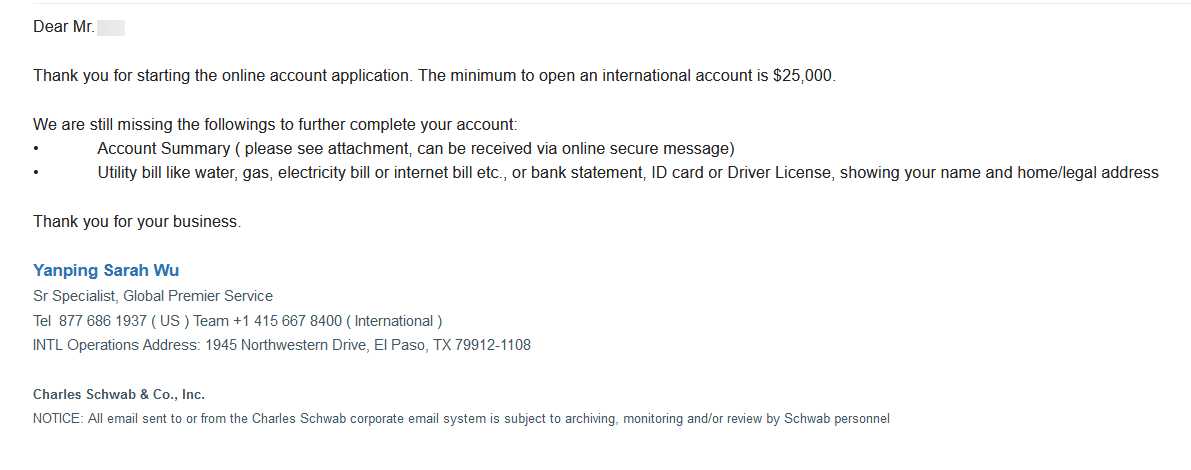Click the redacted name box after Mr.
The height and width of the screenshot is (470, 1191).
pos(111,27)
